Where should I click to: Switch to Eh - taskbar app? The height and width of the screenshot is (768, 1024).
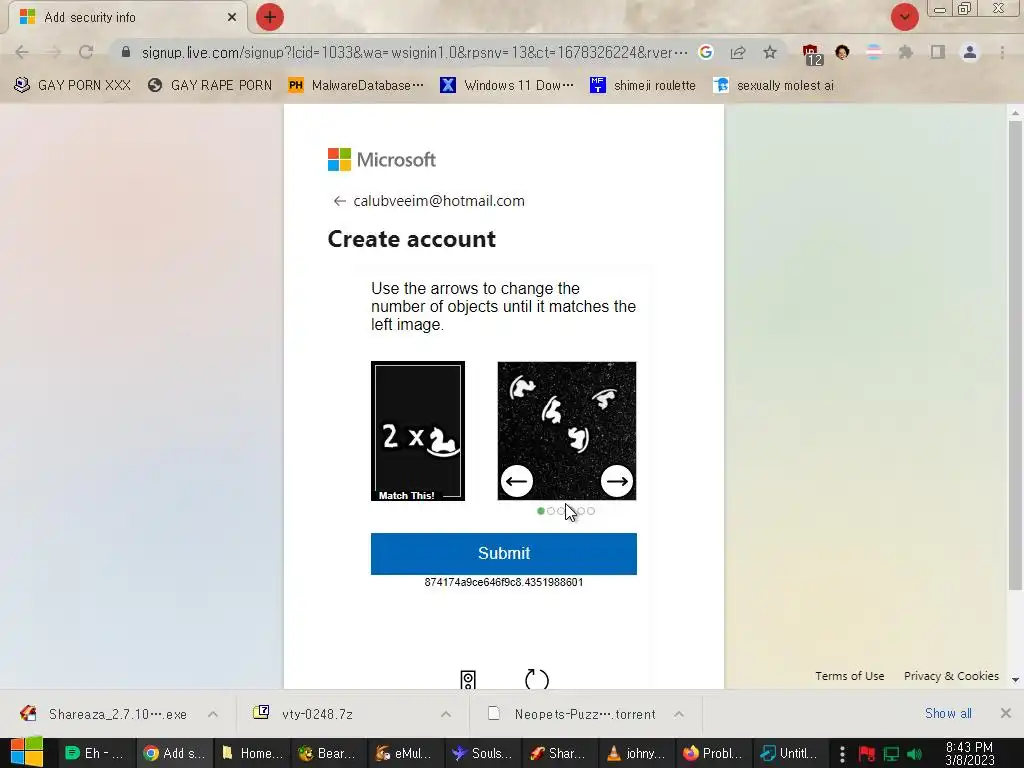click(96, 753)
